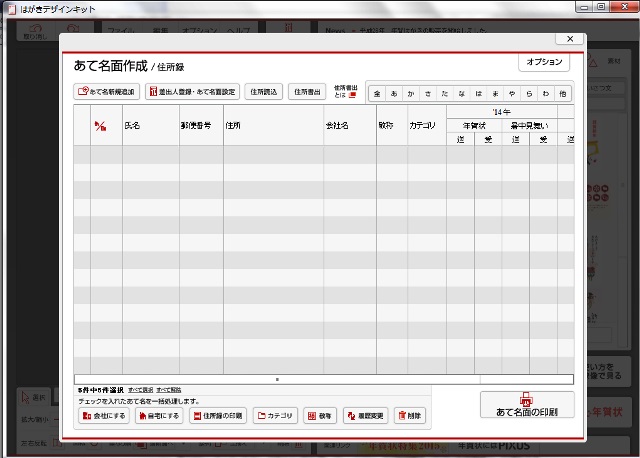Open the オプション button
Image resolution: width=640 pixels, height=458 pixels.
543,63
